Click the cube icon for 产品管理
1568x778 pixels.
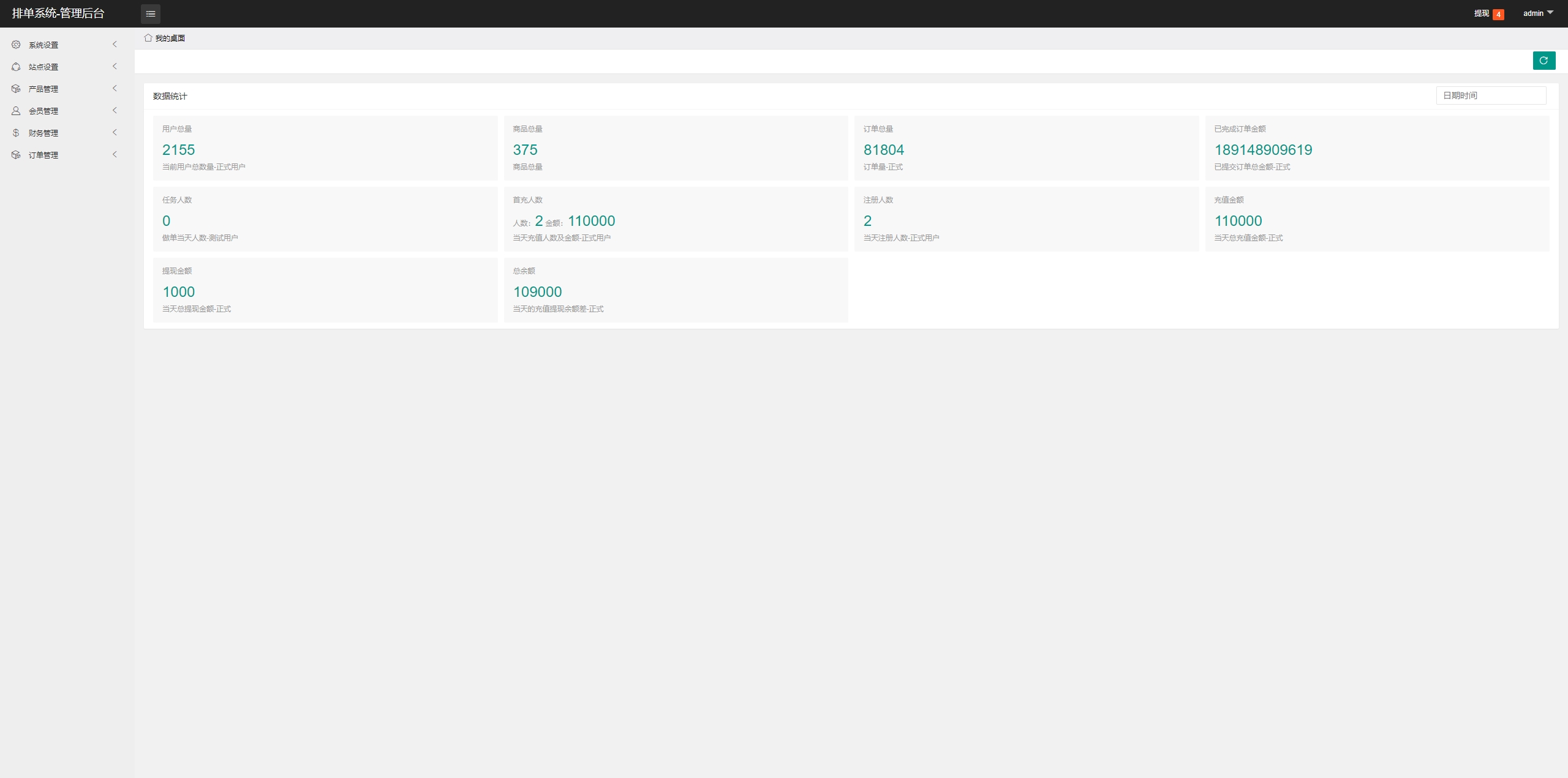click(16, 89)
